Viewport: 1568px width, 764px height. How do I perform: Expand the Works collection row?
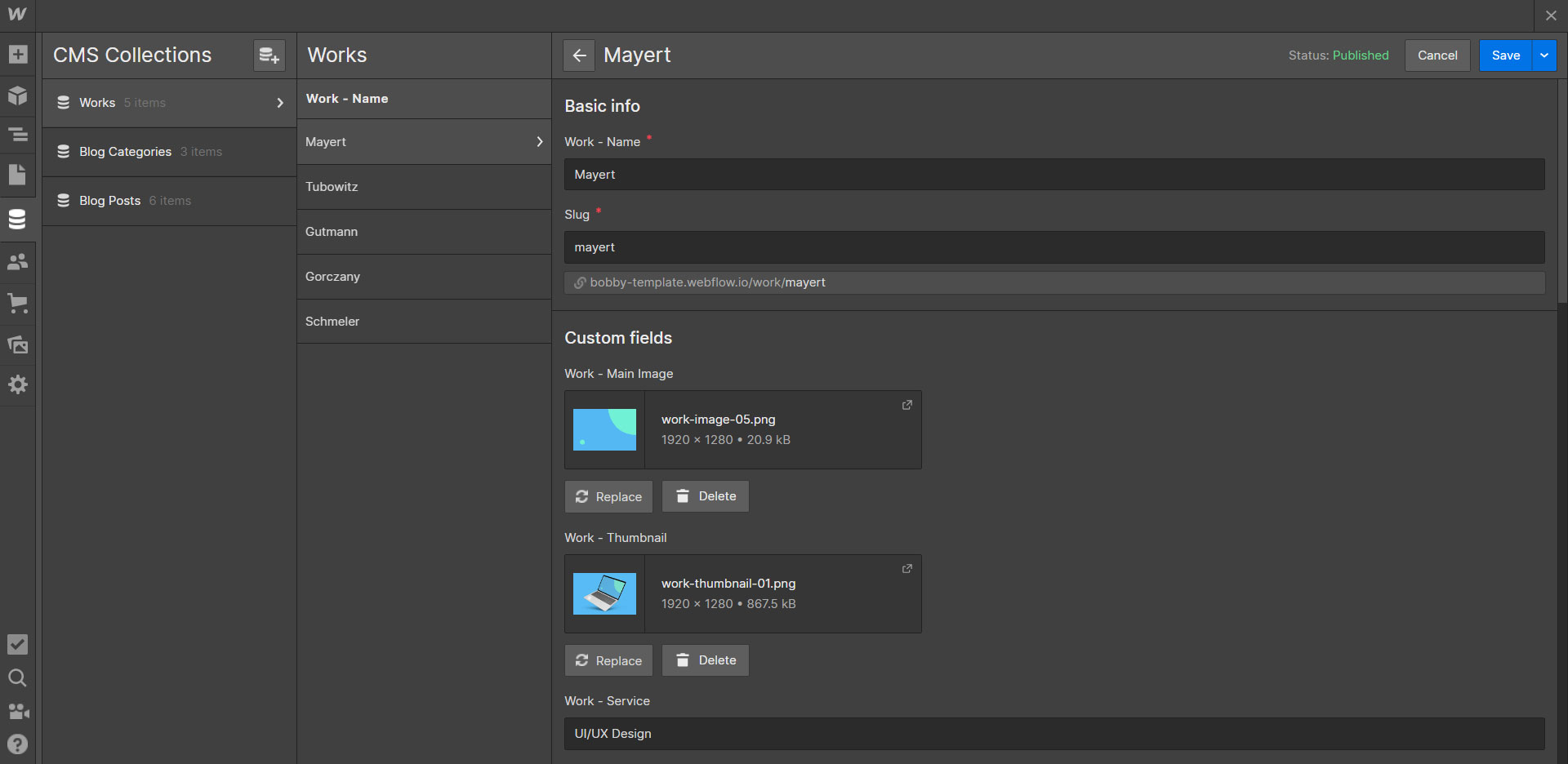(280, 103)
